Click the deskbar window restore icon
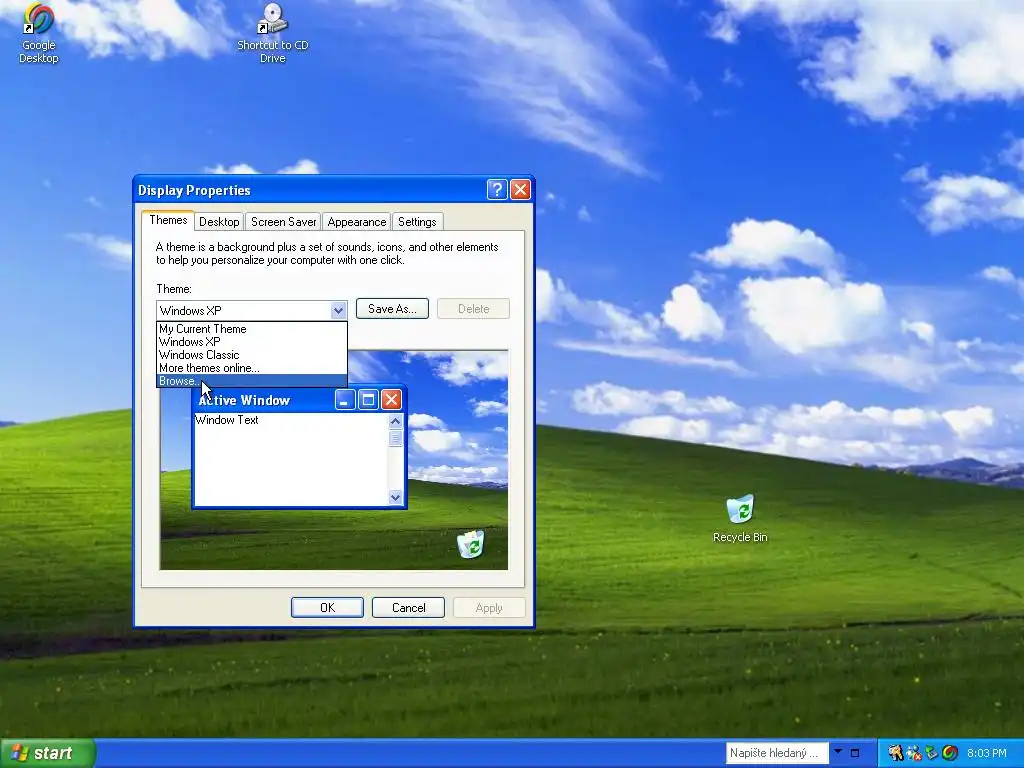Screen dimensions: 1024x768 854,753
